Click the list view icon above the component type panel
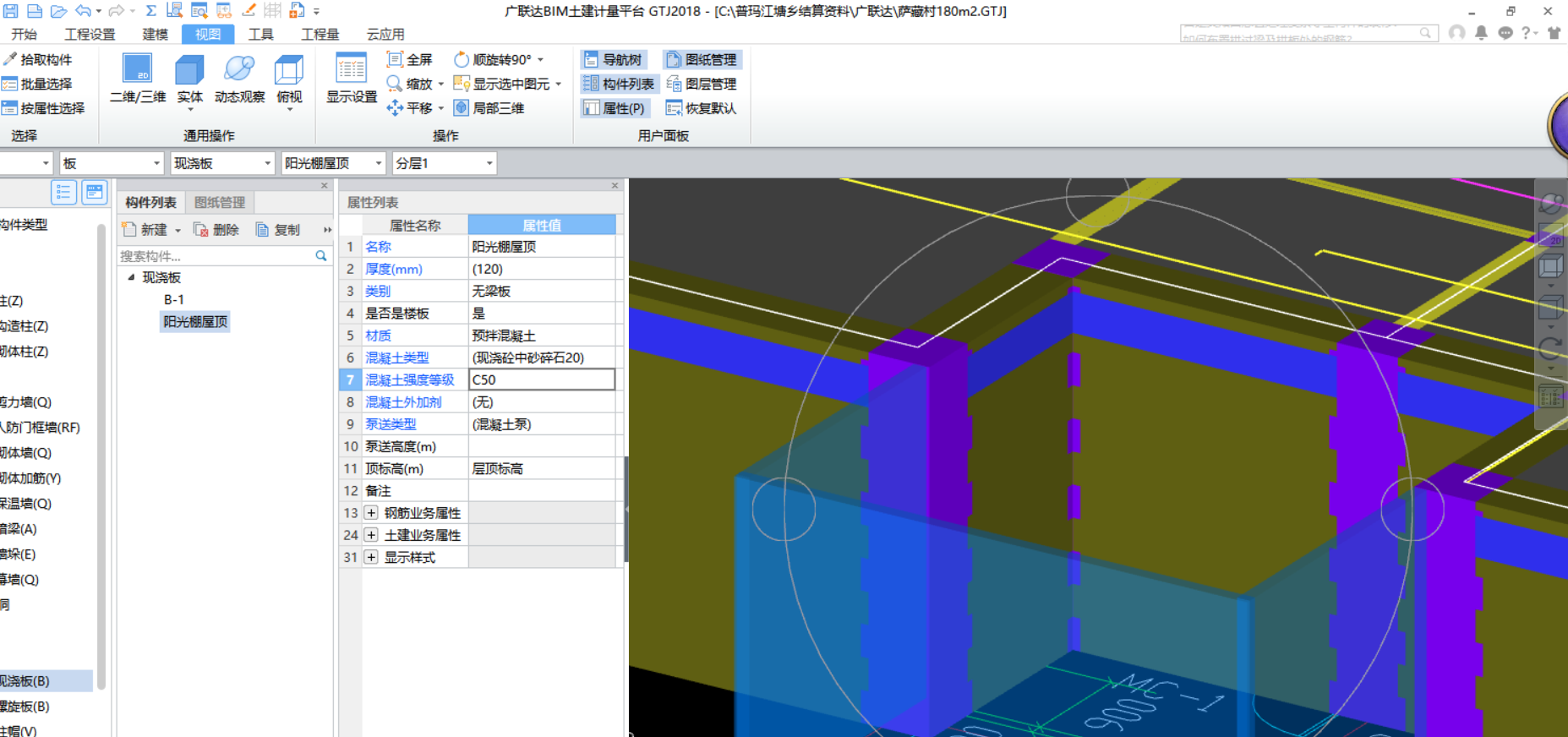1568x737 pixels. coord(63,192)
